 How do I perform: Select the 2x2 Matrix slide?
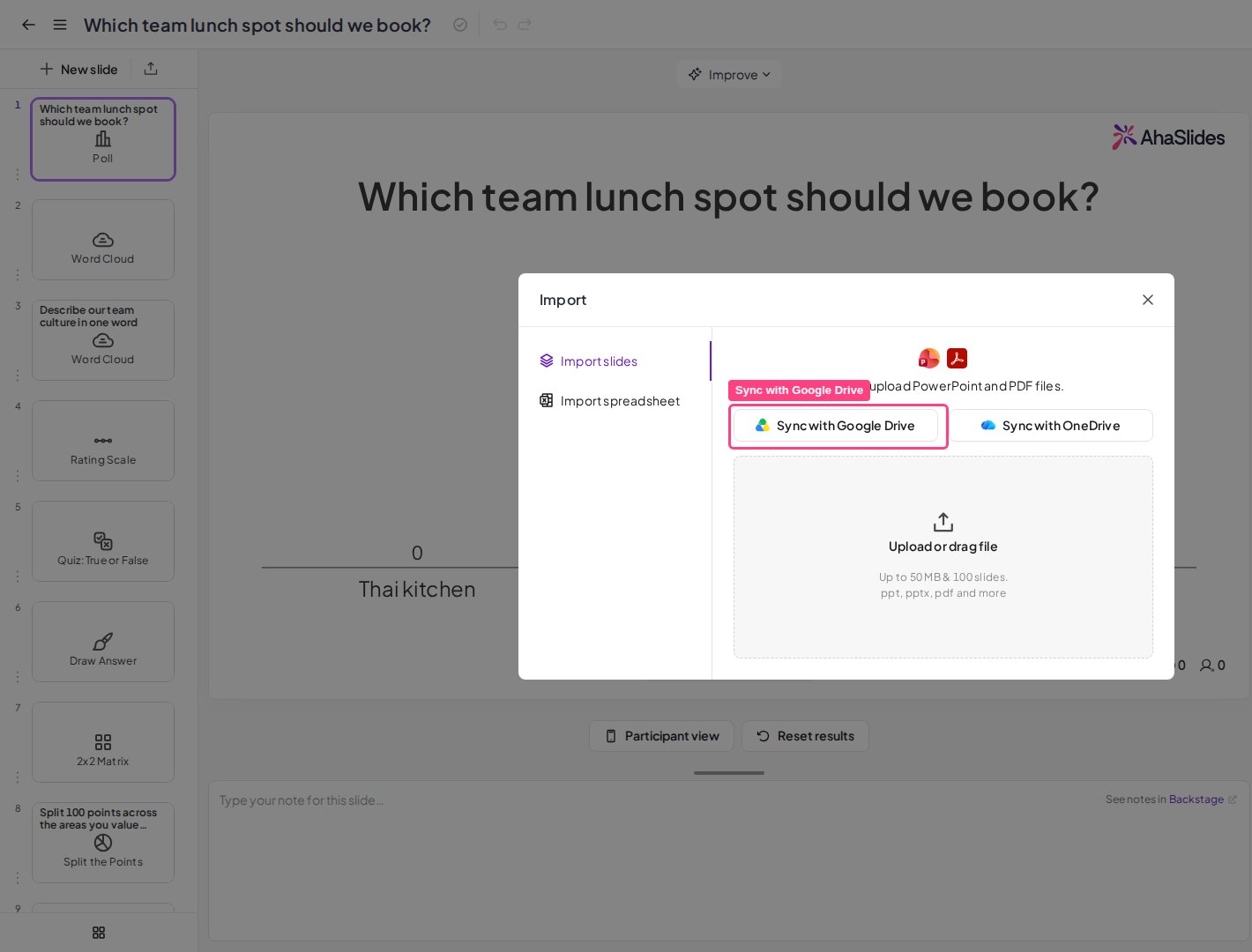103,742
